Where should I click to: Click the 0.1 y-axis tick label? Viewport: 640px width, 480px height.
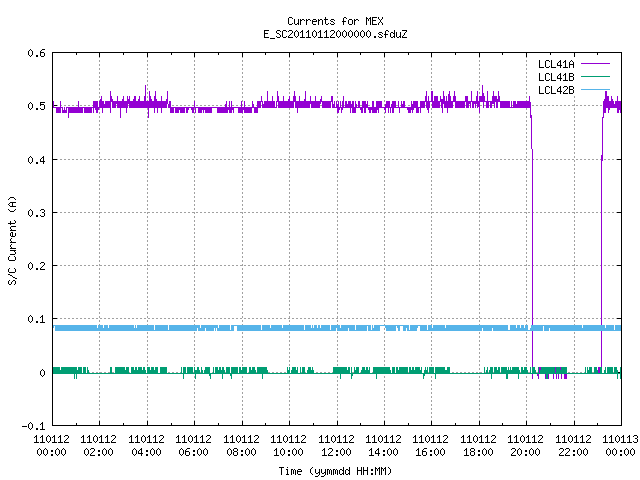[x=36, y=319]
